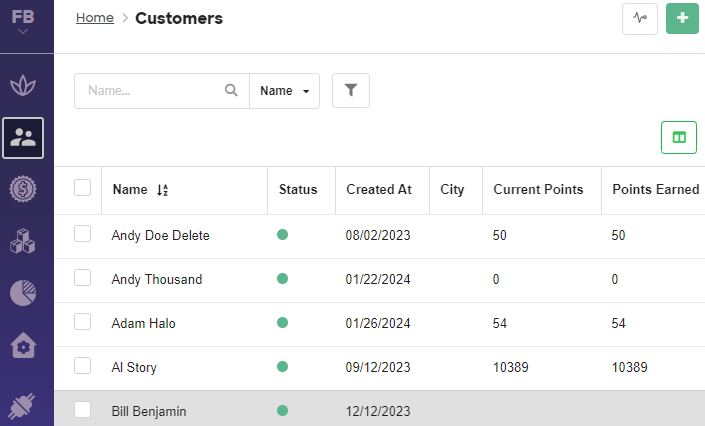Open the funnel filter button
This screenshot has width=705, height=426.
(x=351, y=90)
